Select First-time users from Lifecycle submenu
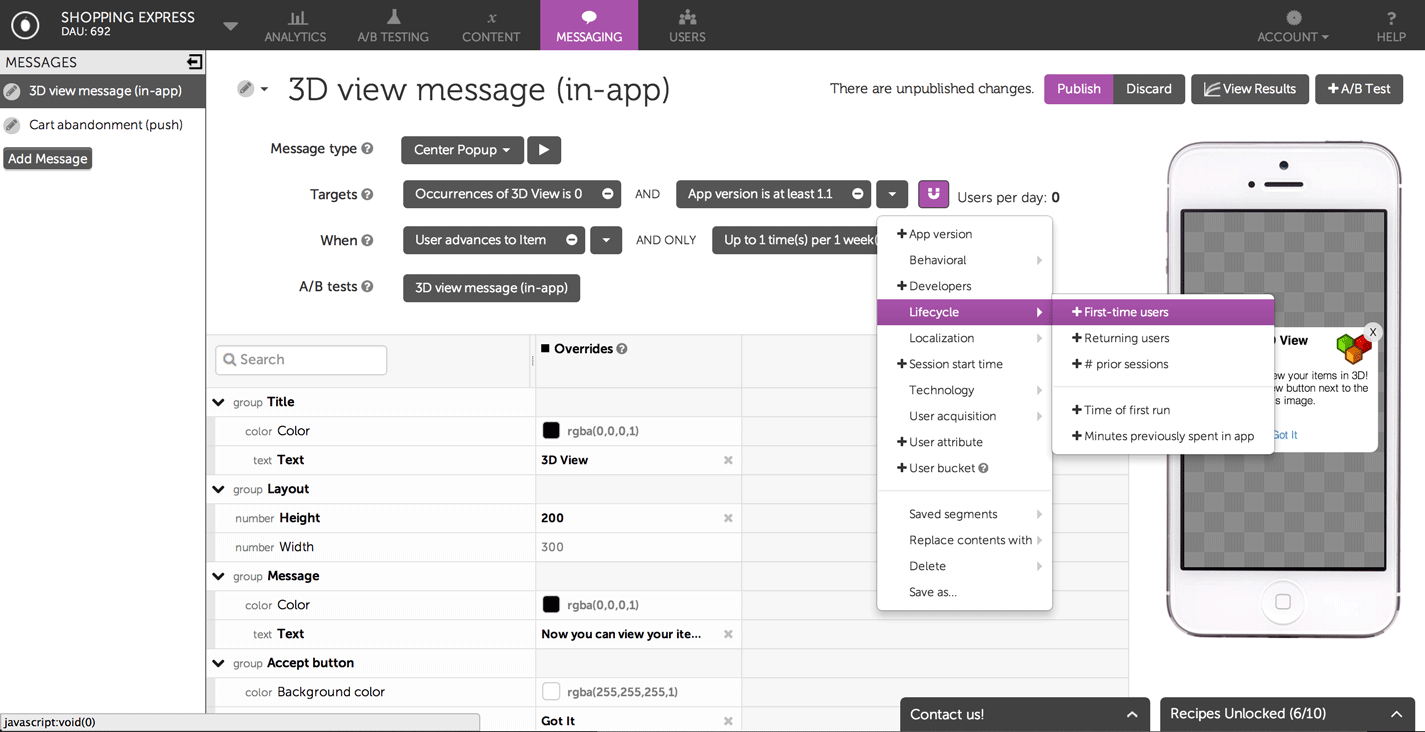Screen dimensions: 1425x732 tap(1125, 312)
